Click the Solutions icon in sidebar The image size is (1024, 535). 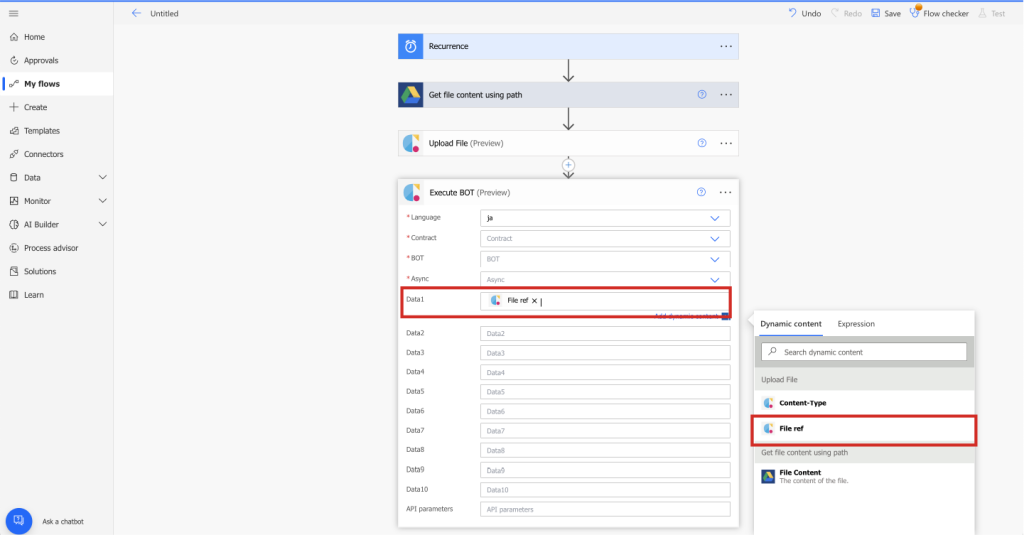[x=14, y=272]
